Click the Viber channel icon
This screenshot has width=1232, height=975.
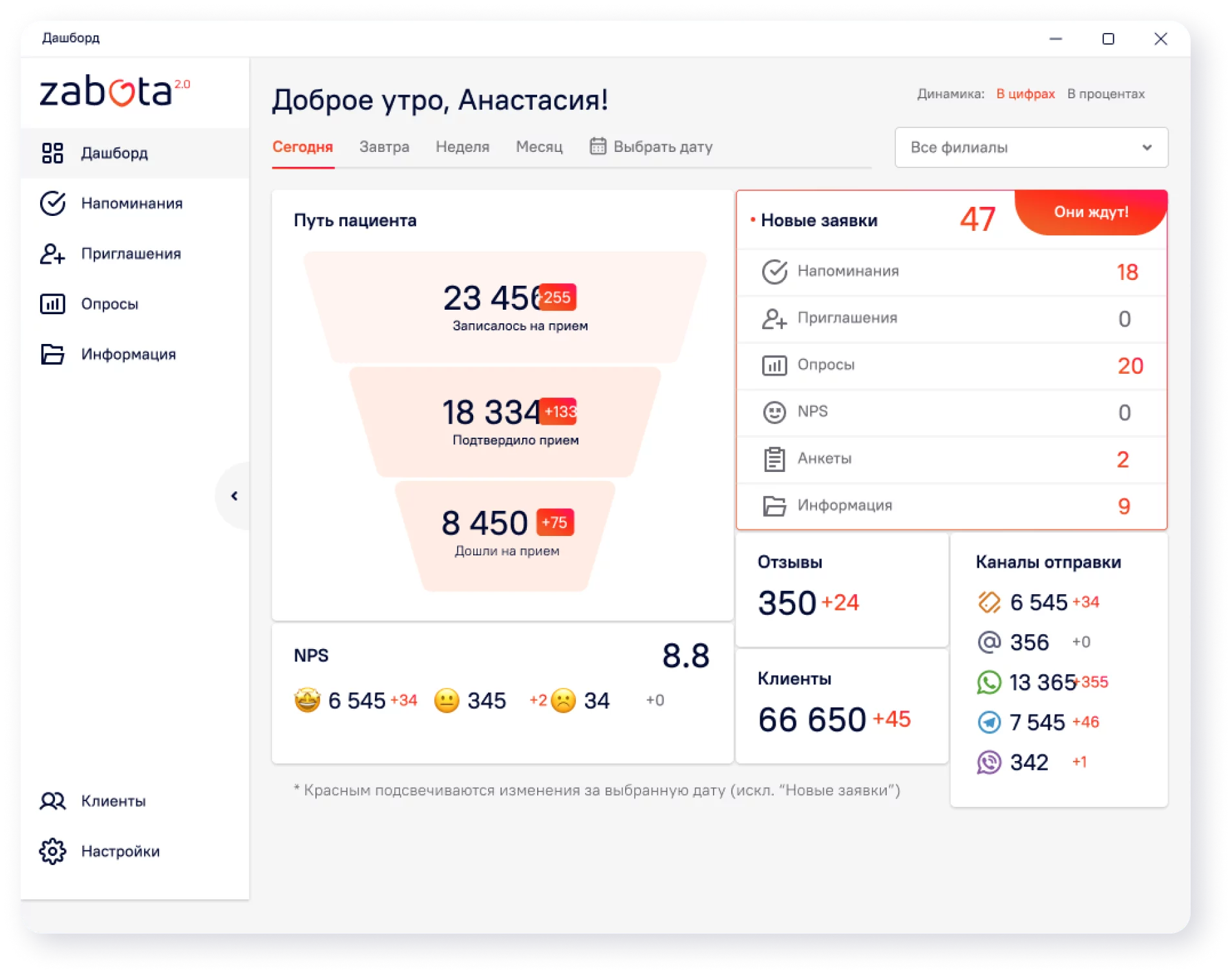point(989,762)
